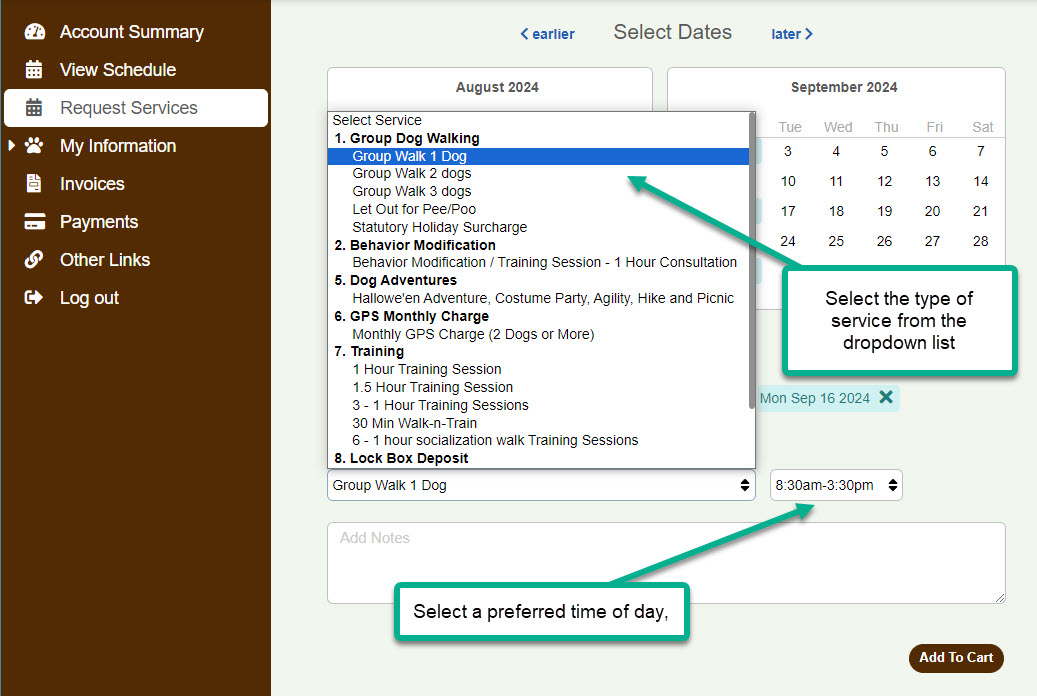This screenshot has height=696, width=1037.
Task: Click the Account Summary gauge icon
Action: point(35,32)
